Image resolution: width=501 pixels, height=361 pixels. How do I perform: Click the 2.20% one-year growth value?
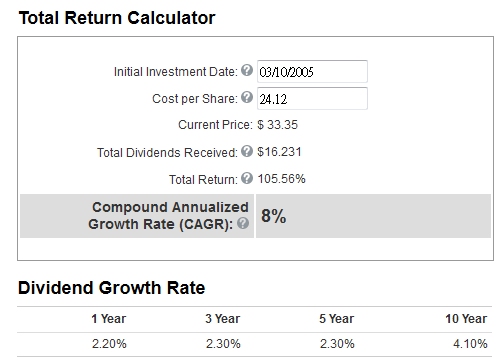click(x=109, y=344)
